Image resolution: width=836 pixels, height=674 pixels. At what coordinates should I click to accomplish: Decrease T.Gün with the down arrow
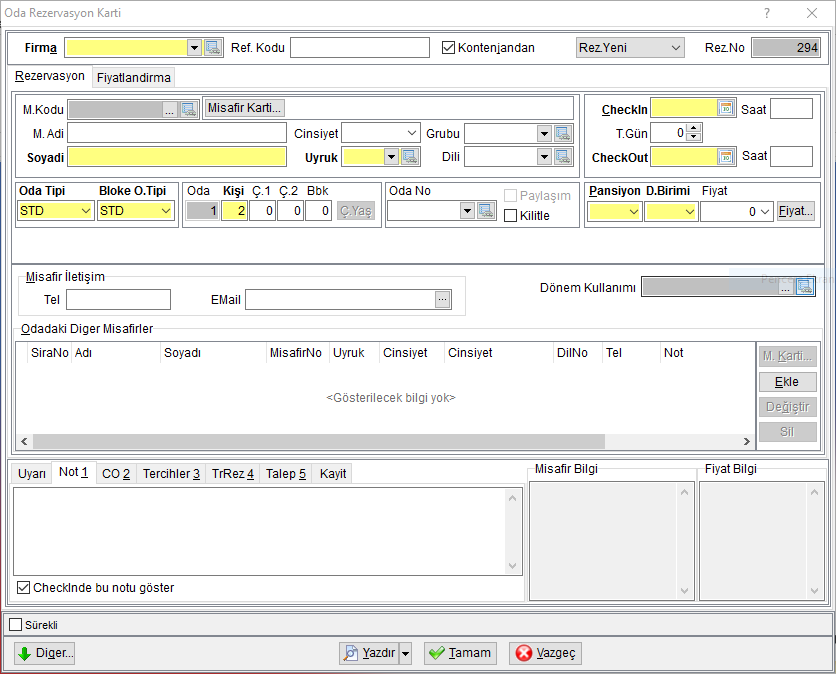pos(693,137)
